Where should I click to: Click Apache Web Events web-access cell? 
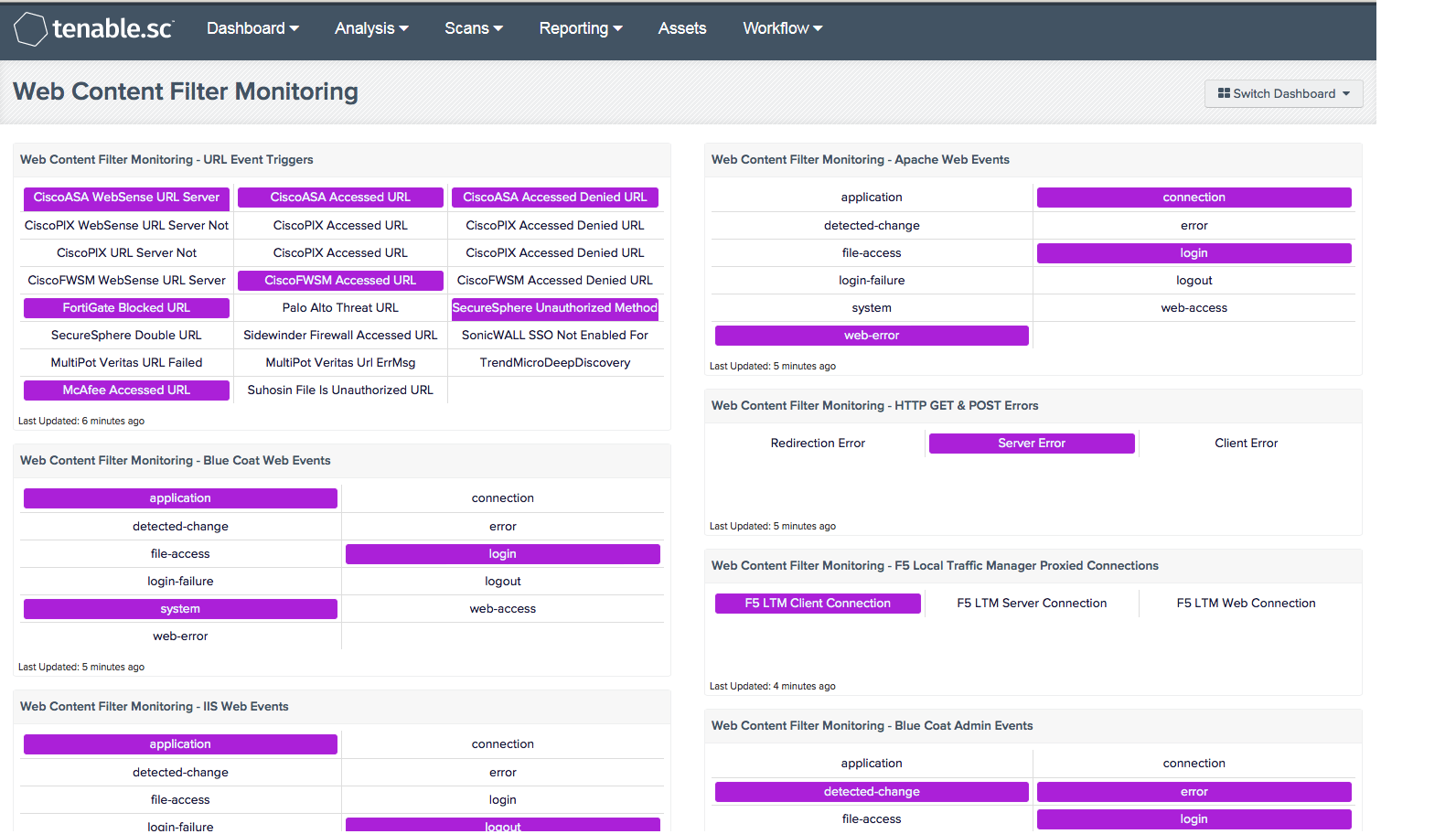pos(1194,307)
